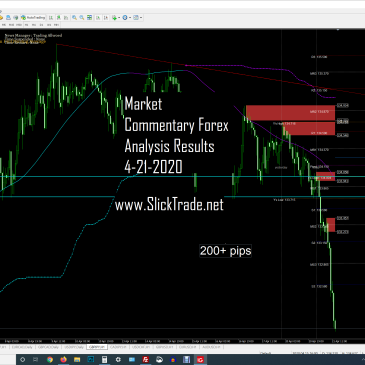
Task: Open Google Chrome from the taskbar
Action: coord(50,359)
